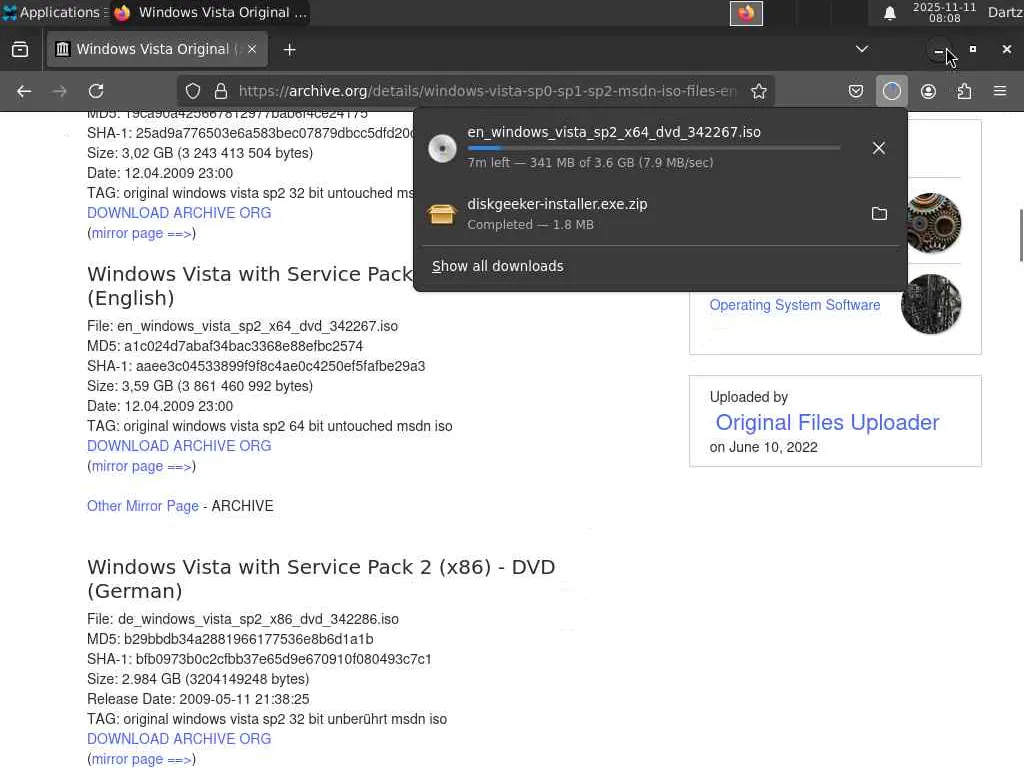The width and height of the screenshot is (1024, 768).
Task: Reload the current page
Action: coord(96,91)
